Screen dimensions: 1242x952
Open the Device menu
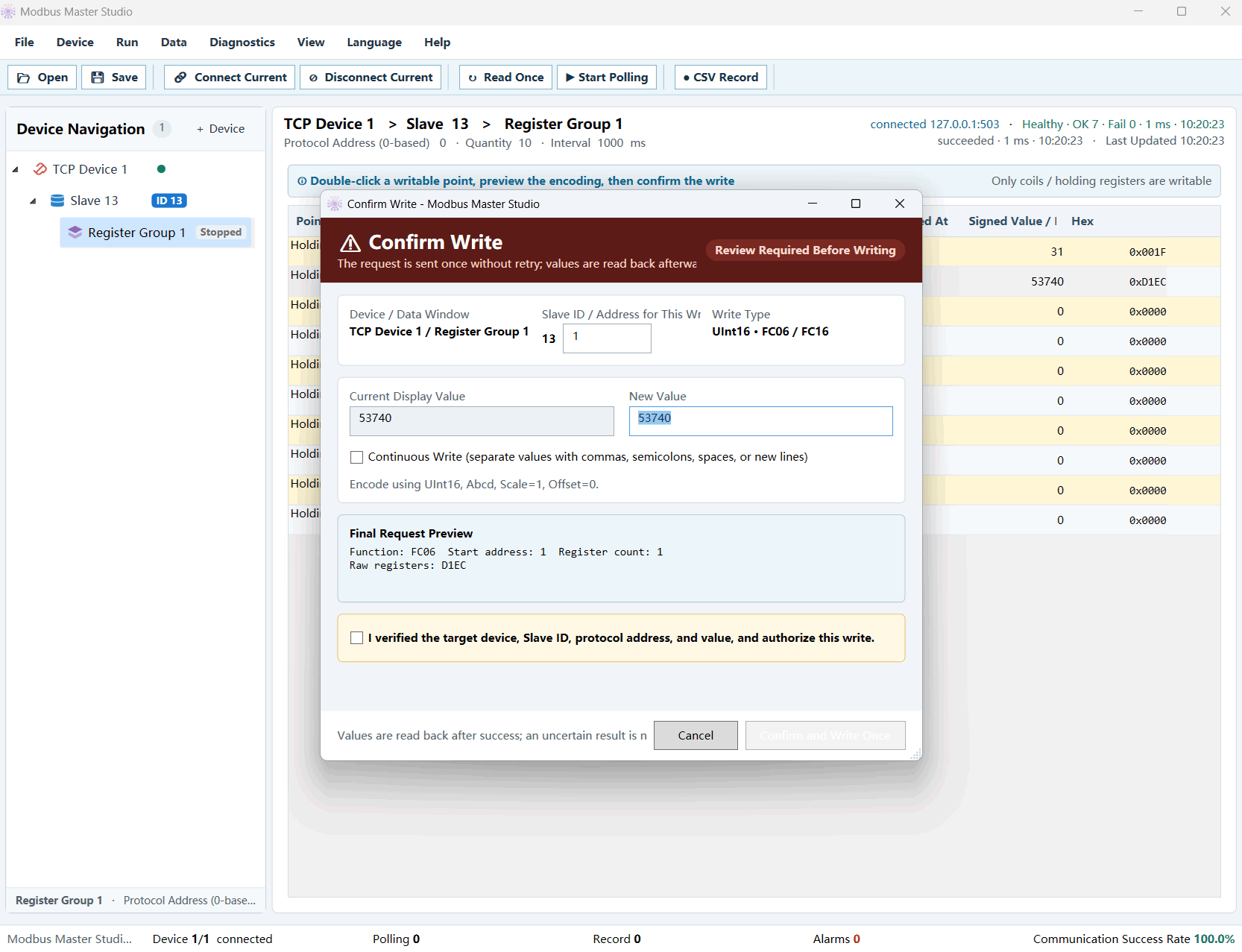pos(75,42)
